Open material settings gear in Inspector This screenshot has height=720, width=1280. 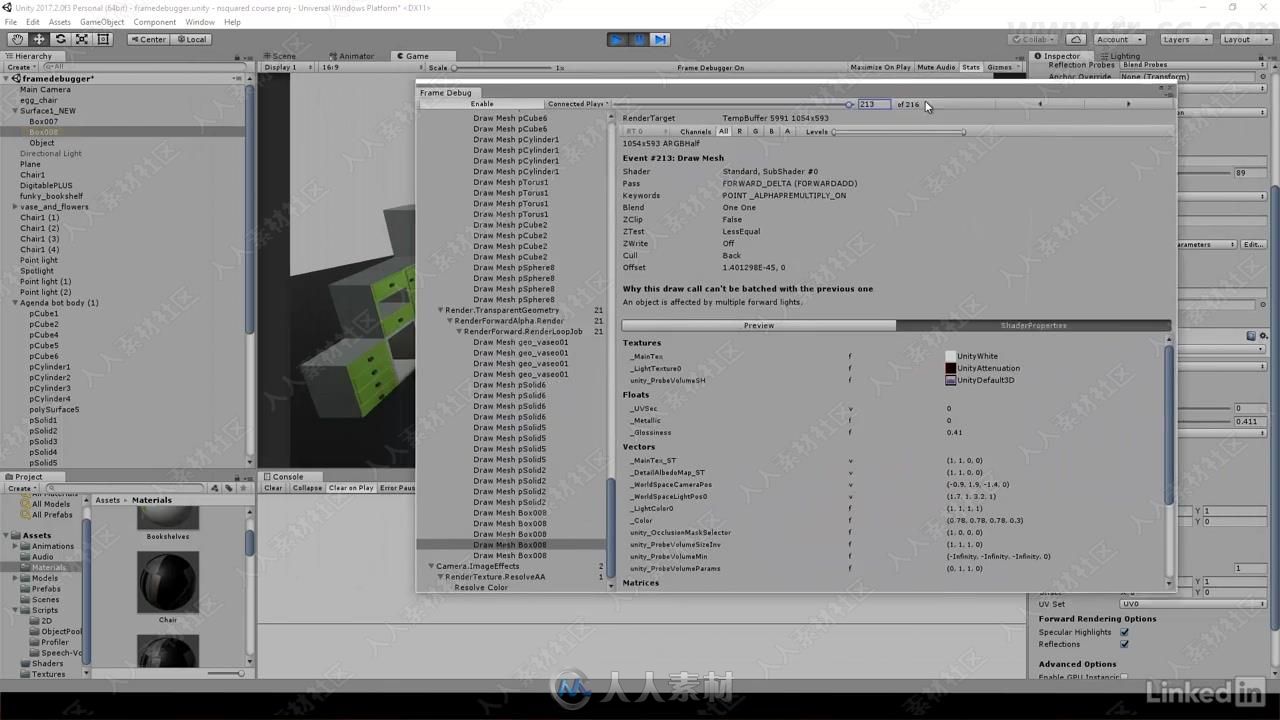pos(1263,336)
